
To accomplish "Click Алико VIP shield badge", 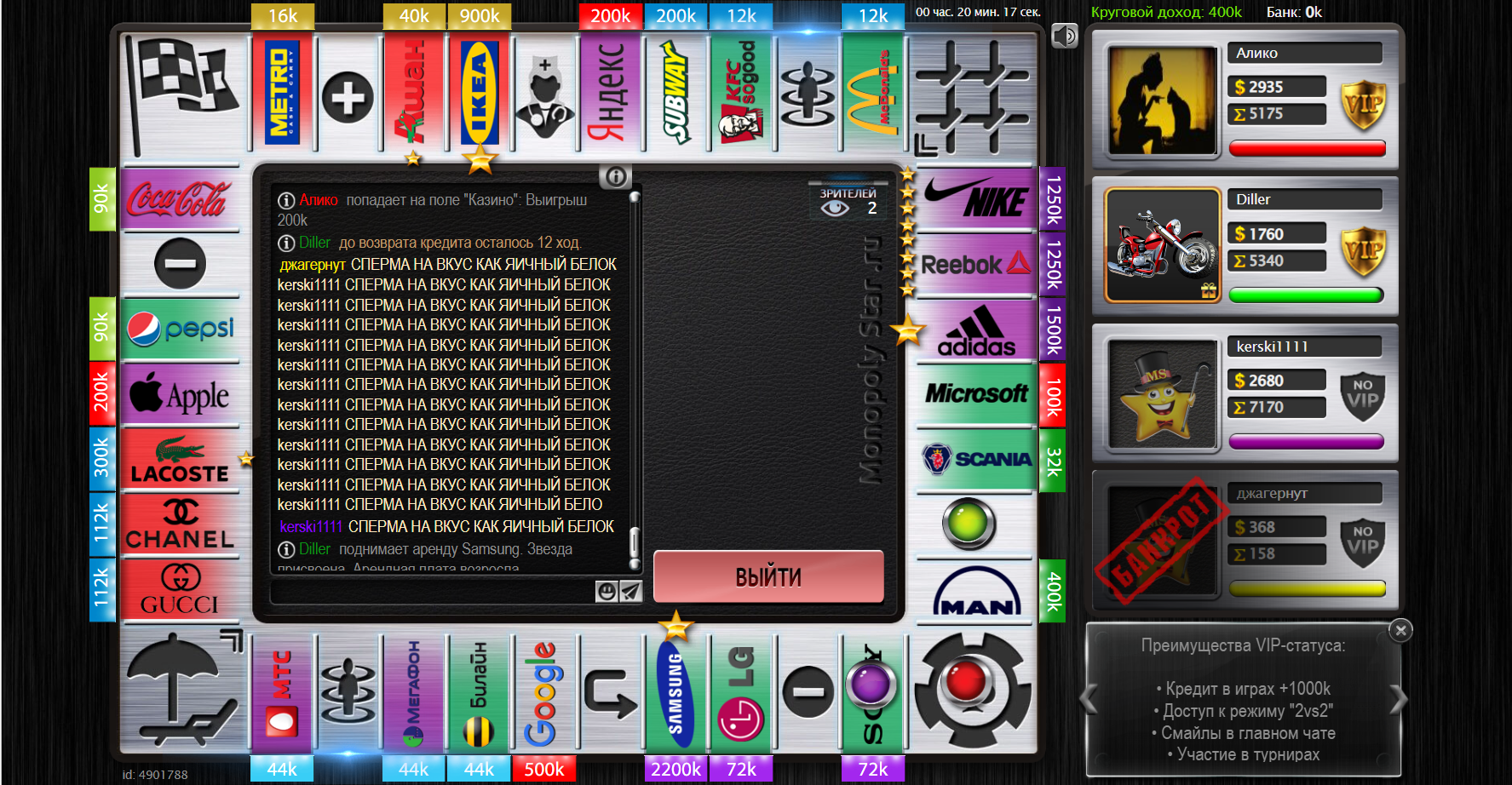I will click(1363, 105).
